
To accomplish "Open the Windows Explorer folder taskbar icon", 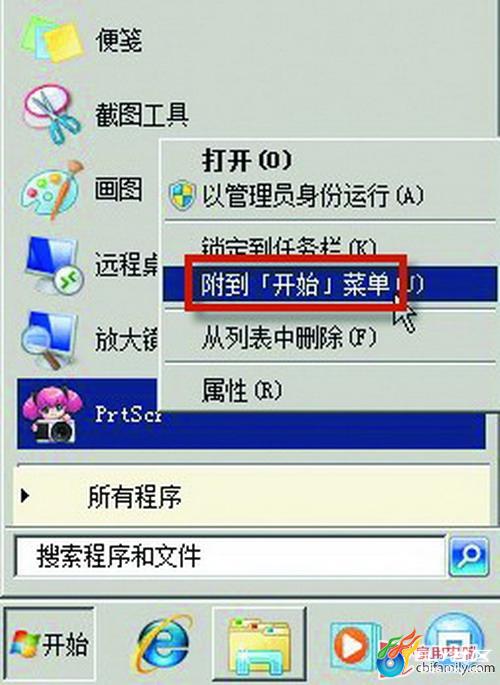I will pos(260,644).
